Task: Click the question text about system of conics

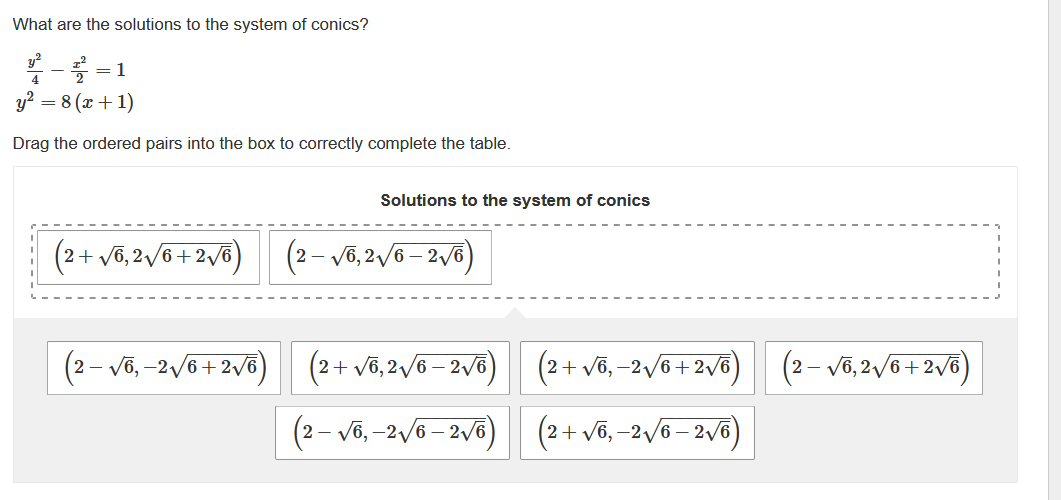Action: point(190,24)
